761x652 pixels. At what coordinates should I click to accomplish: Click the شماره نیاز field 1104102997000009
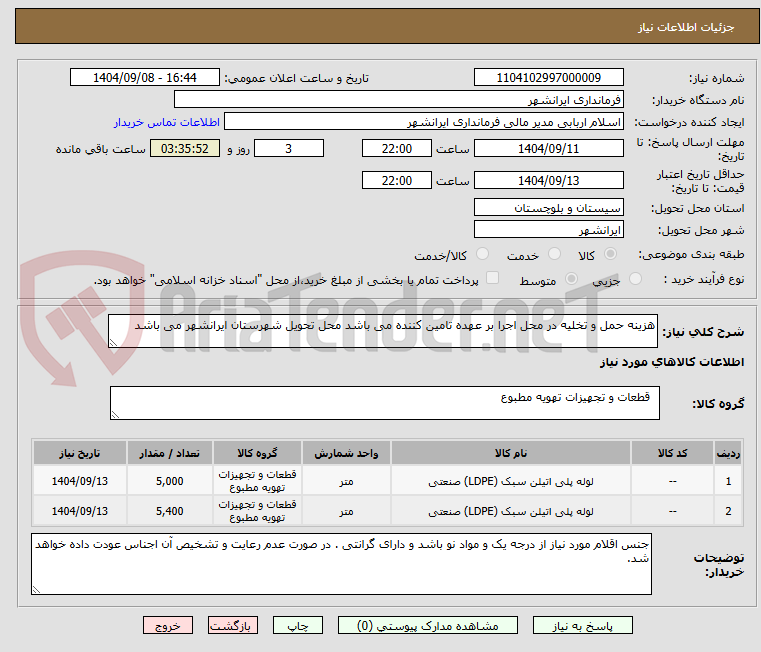tap(548, 78)
